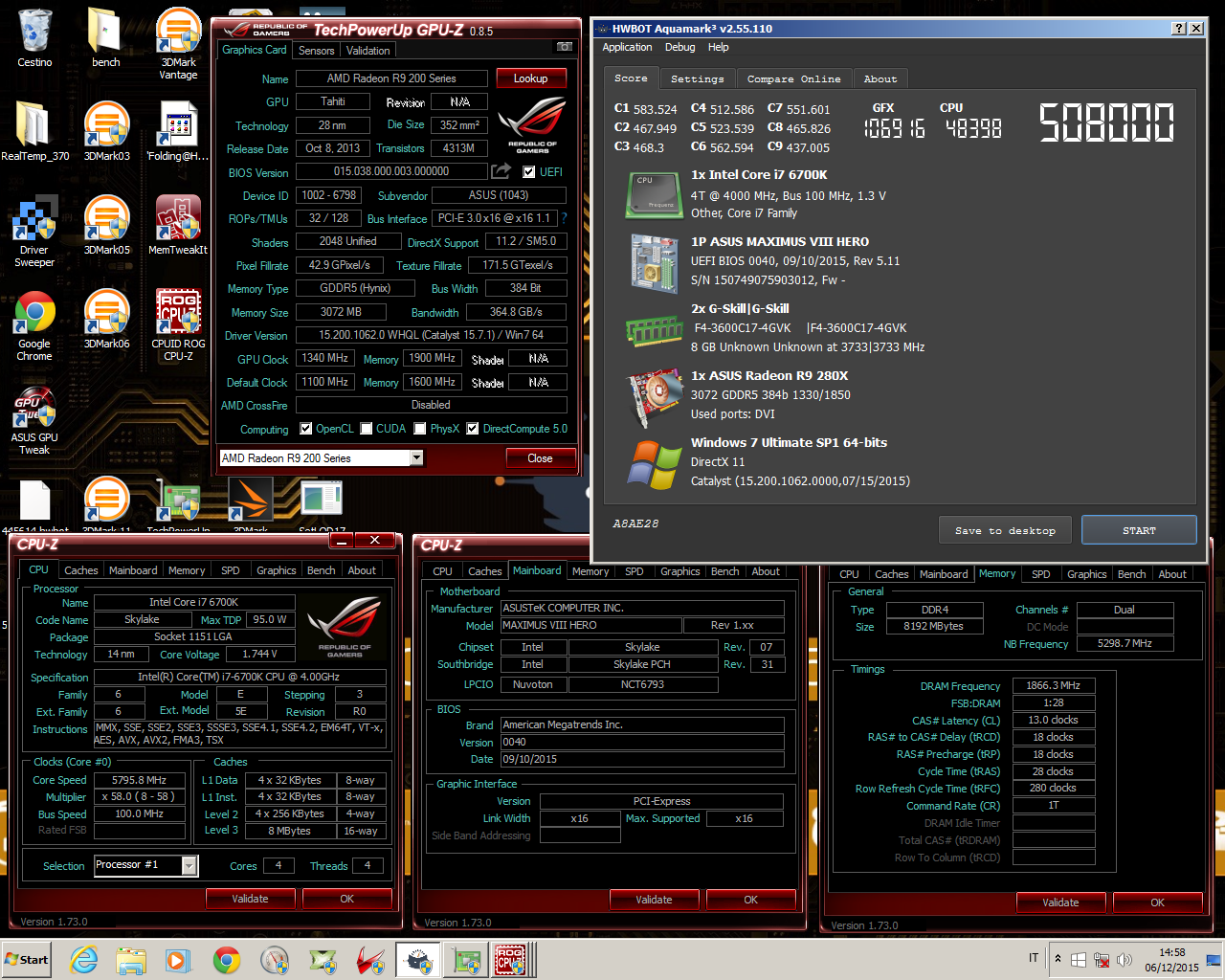This screenshot has width=1225, height=980.
Task: Click the IT language indicator
Action: click(1034, 958)
